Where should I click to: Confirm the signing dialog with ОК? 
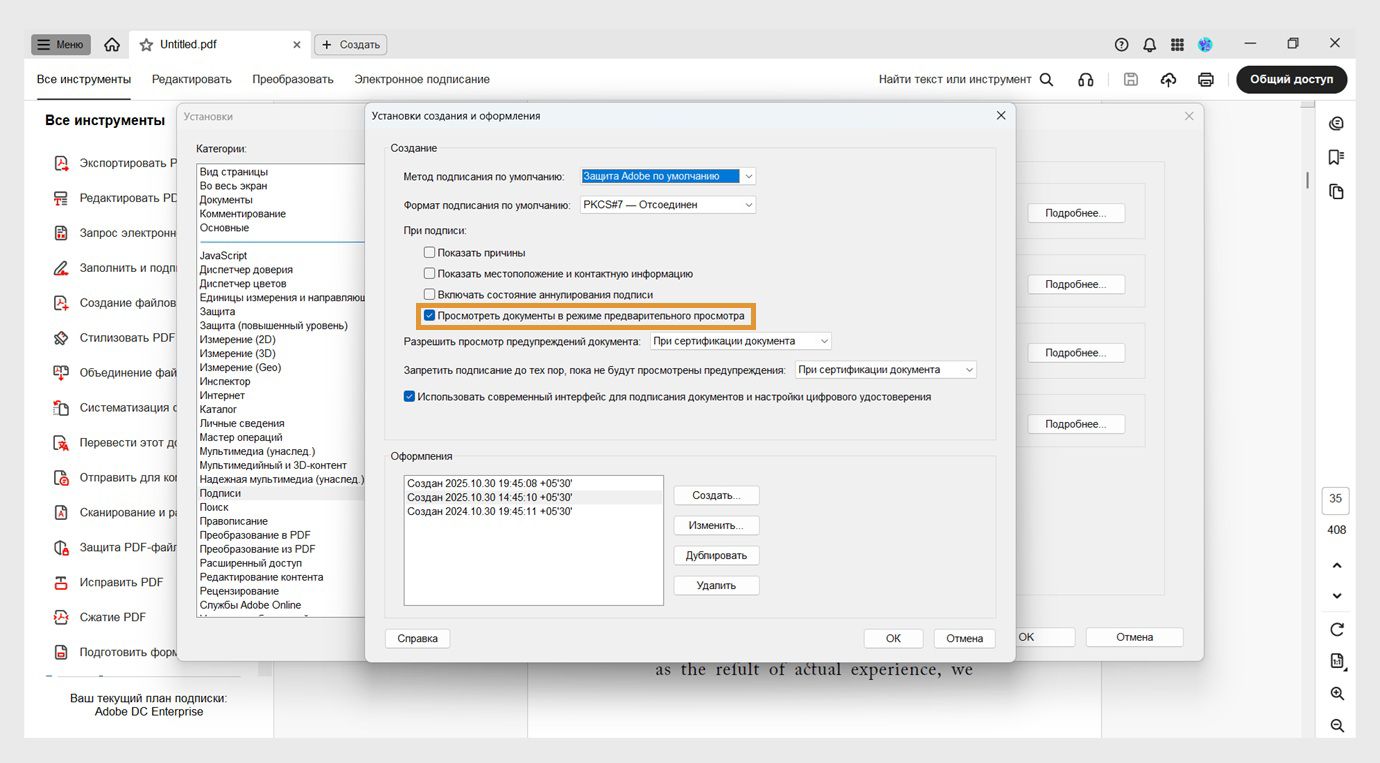point(893,638)
